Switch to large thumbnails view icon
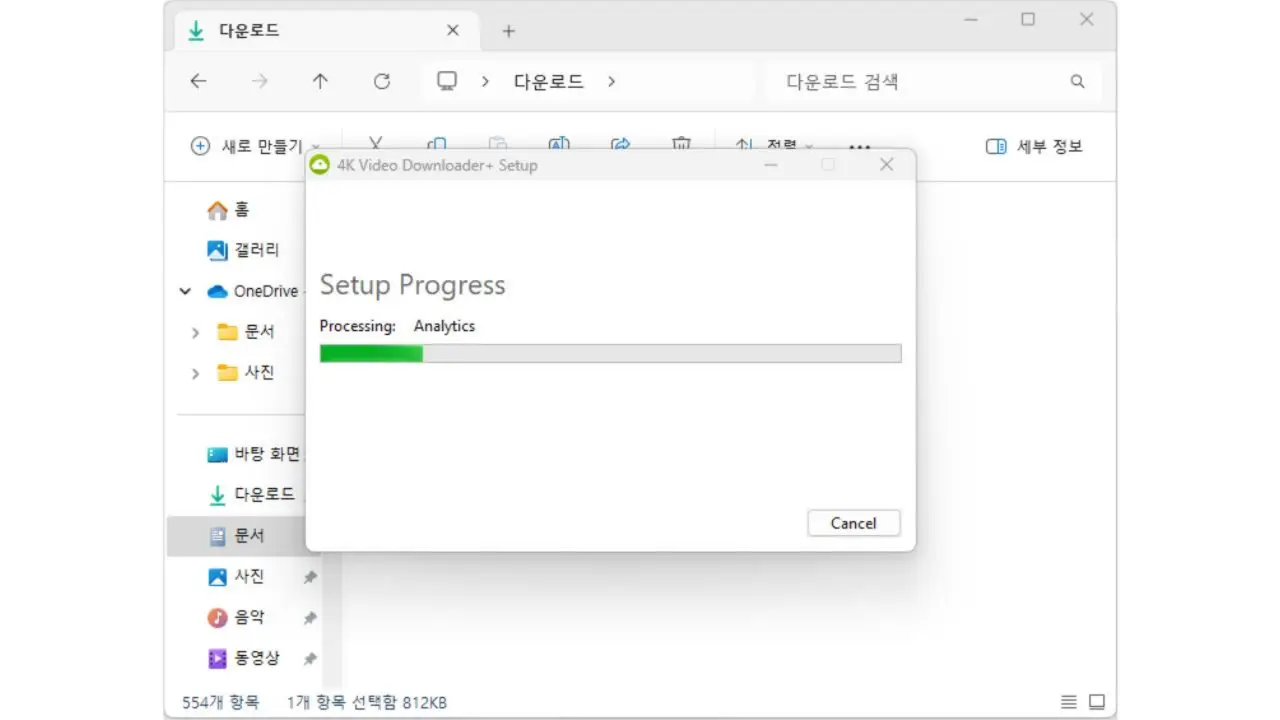1280x720 pixels. coord(1097,702)
